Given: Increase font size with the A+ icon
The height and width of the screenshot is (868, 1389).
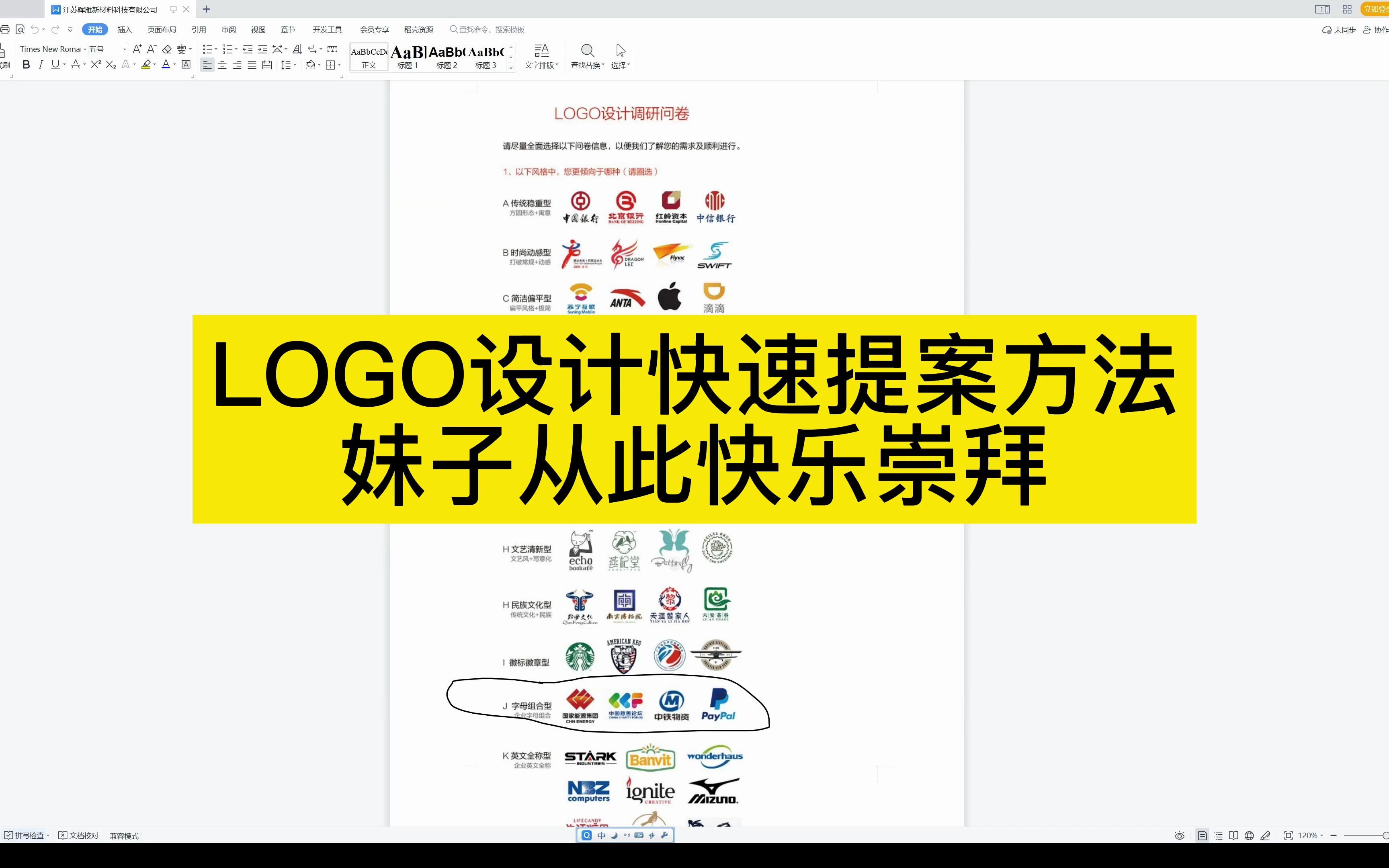Looking at the screenshot, I should point(137,49).
